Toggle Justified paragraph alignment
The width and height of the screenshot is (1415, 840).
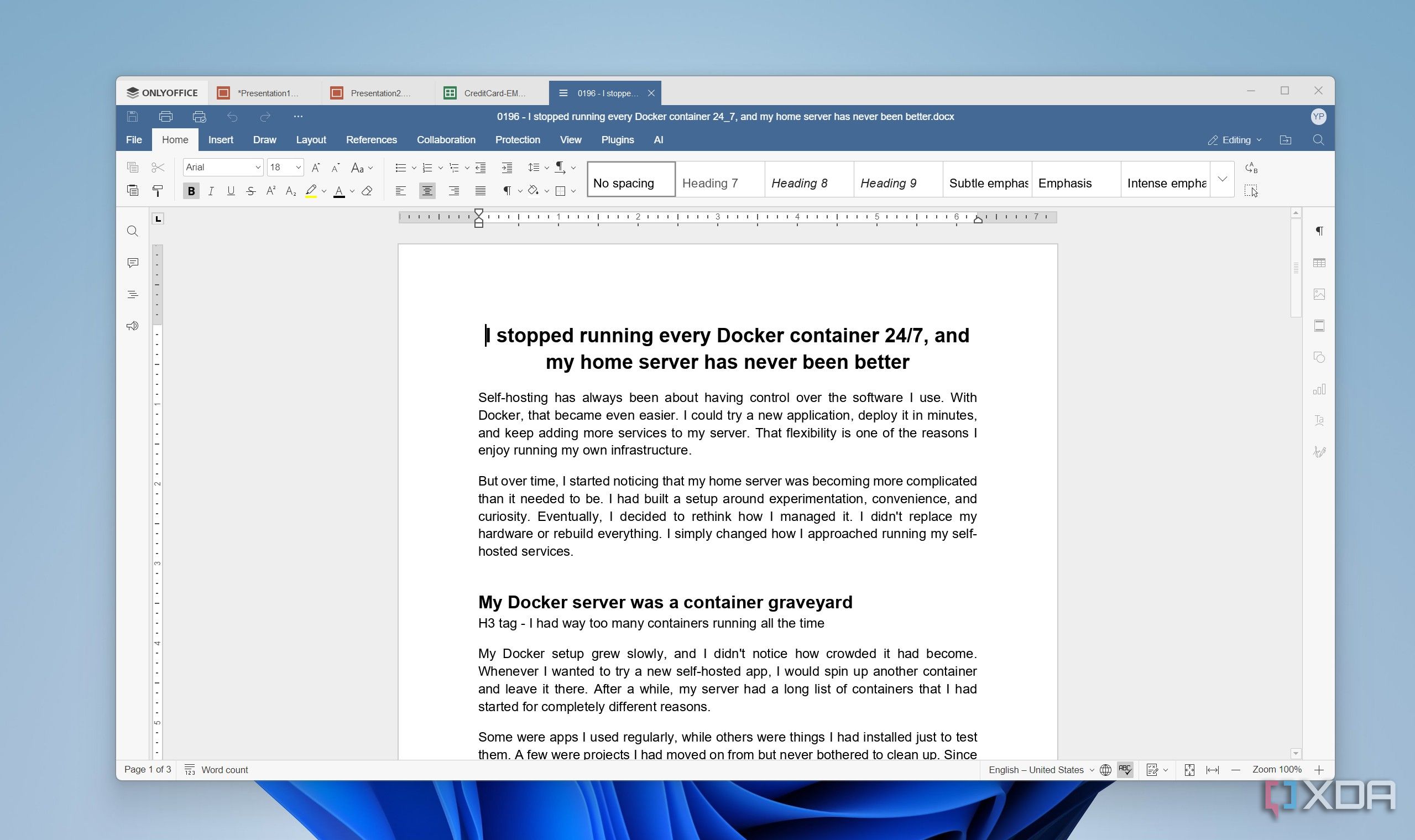click(481, 191)
